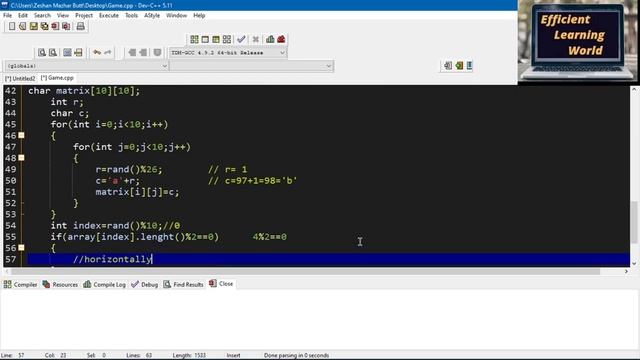Open the View menu
This screenshot has height=360, width=640.
point(62,16)
